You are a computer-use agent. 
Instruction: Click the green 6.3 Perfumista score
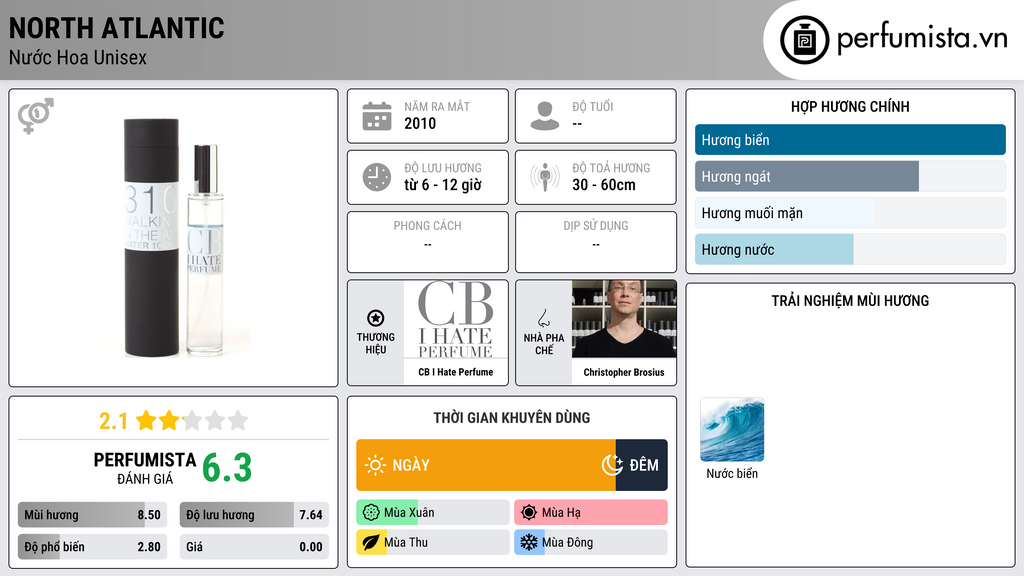pos(227,468)
